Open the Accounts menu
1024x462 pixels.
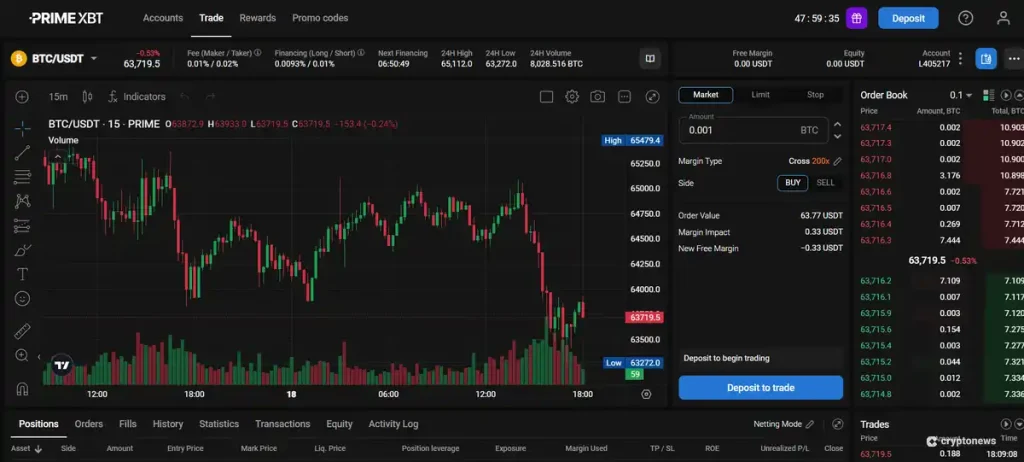click(163, 18)
